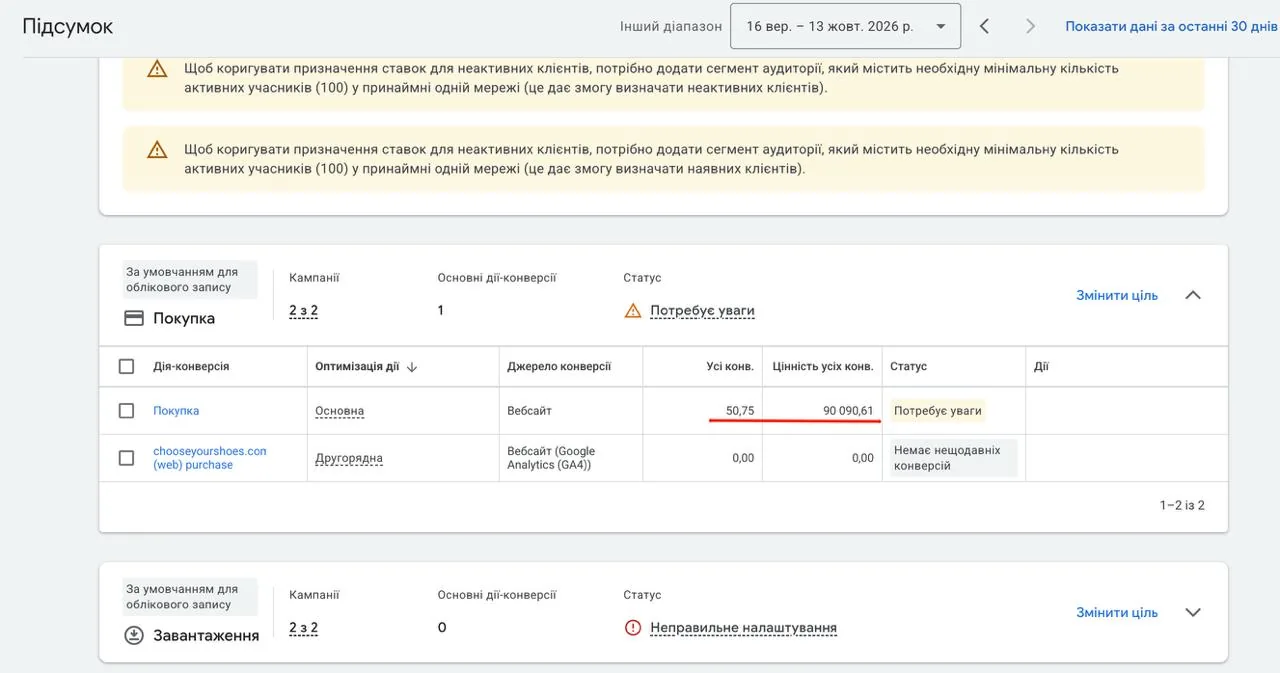Open the Покупка conversion action link
This screenshot has width=1280, height=673.
pyautogui.click(x=176, y=411)
